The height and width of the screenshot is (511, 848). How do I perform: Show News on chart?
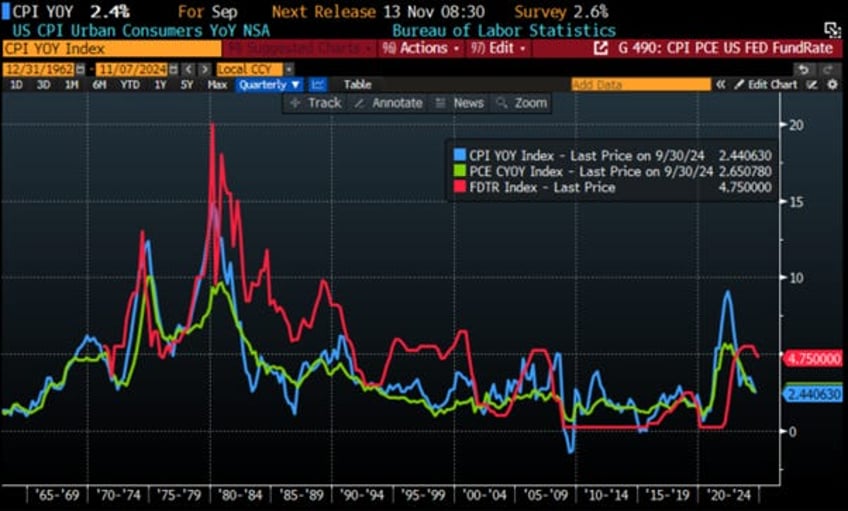(460, 103)
